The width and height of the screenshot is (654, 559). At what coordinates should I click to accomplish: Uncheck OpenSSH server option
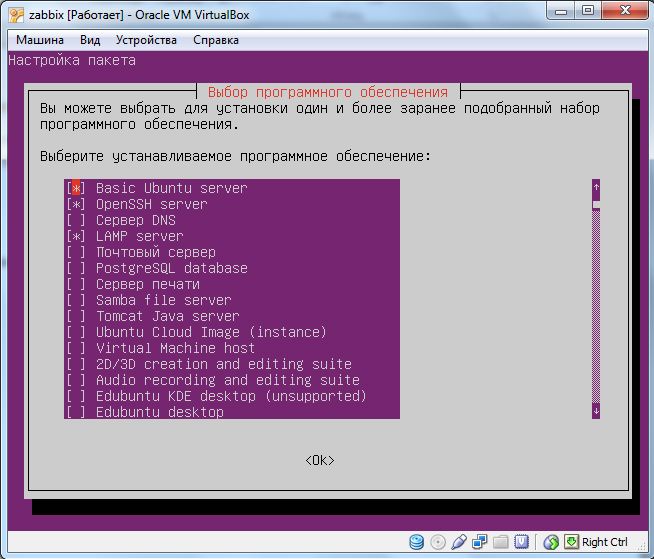76,204
